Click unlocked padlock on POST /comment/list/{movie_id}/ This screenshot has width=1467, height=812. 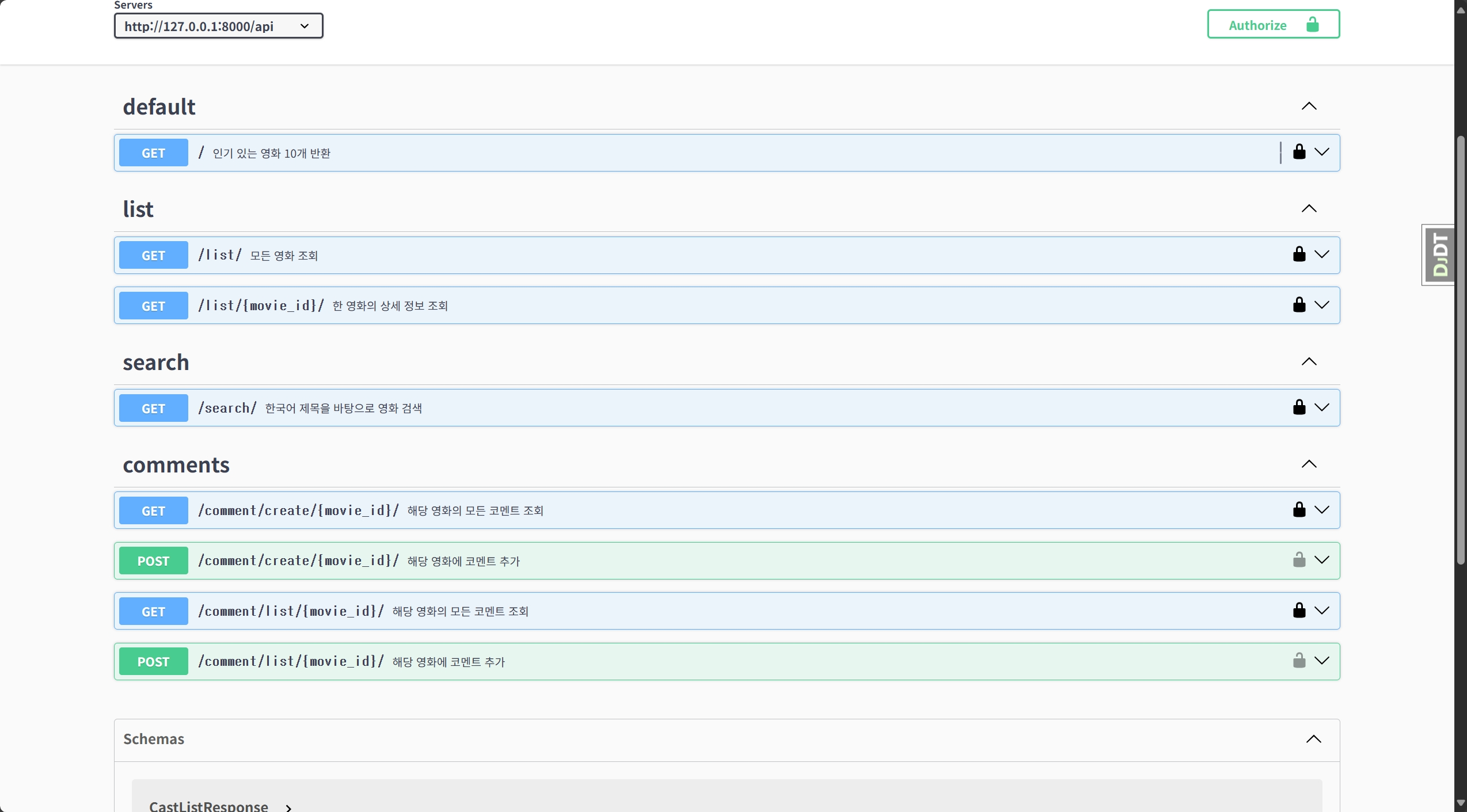(1299, 661)
